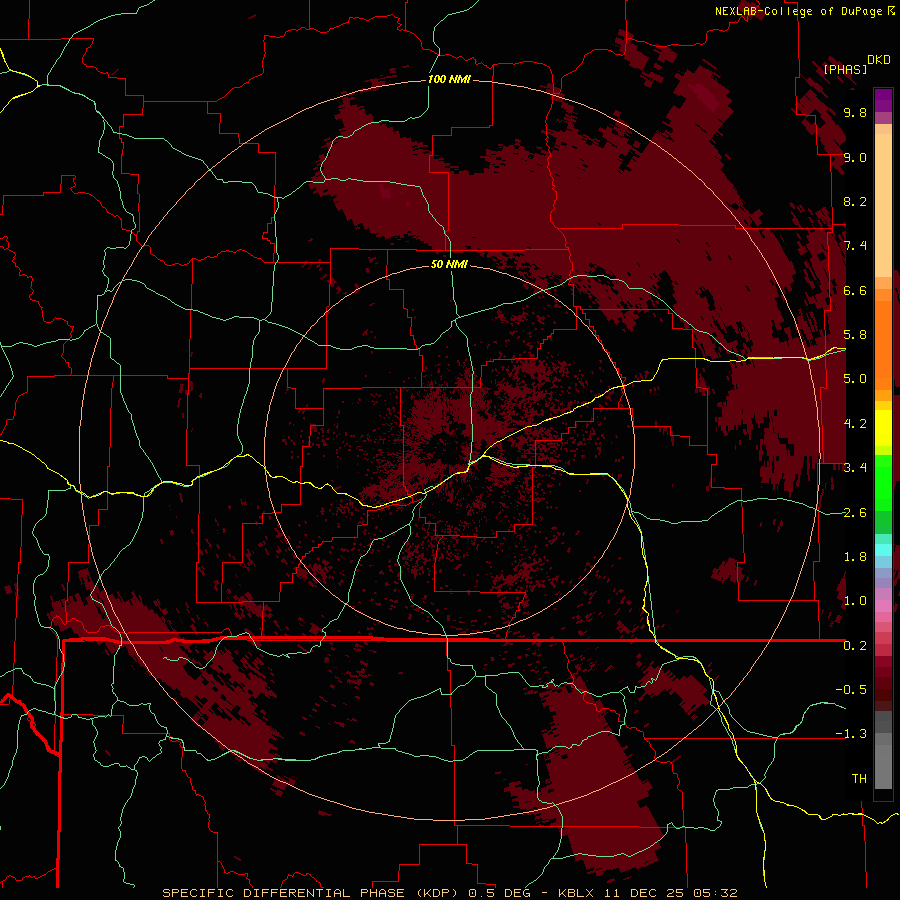Select the 1.8 legend value
Screen dimensions: 900x900
click(x=855, y=557)
